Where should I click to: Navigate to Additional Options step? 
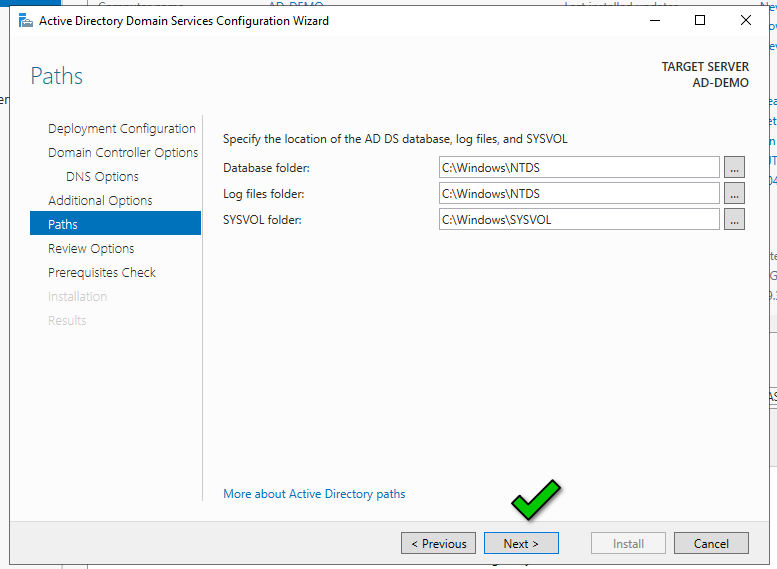tap(100, 201)
